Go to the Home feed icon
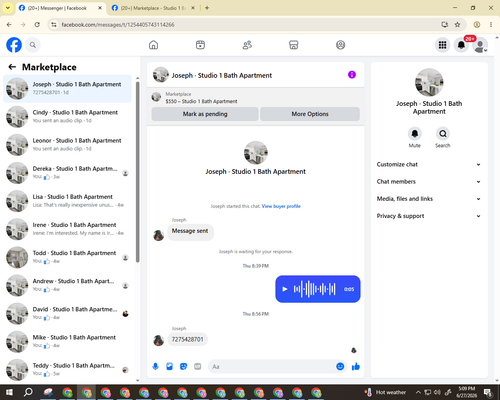The width and height of the screenshot is (500, 400). pyautogui.click(x=153, y=45)
